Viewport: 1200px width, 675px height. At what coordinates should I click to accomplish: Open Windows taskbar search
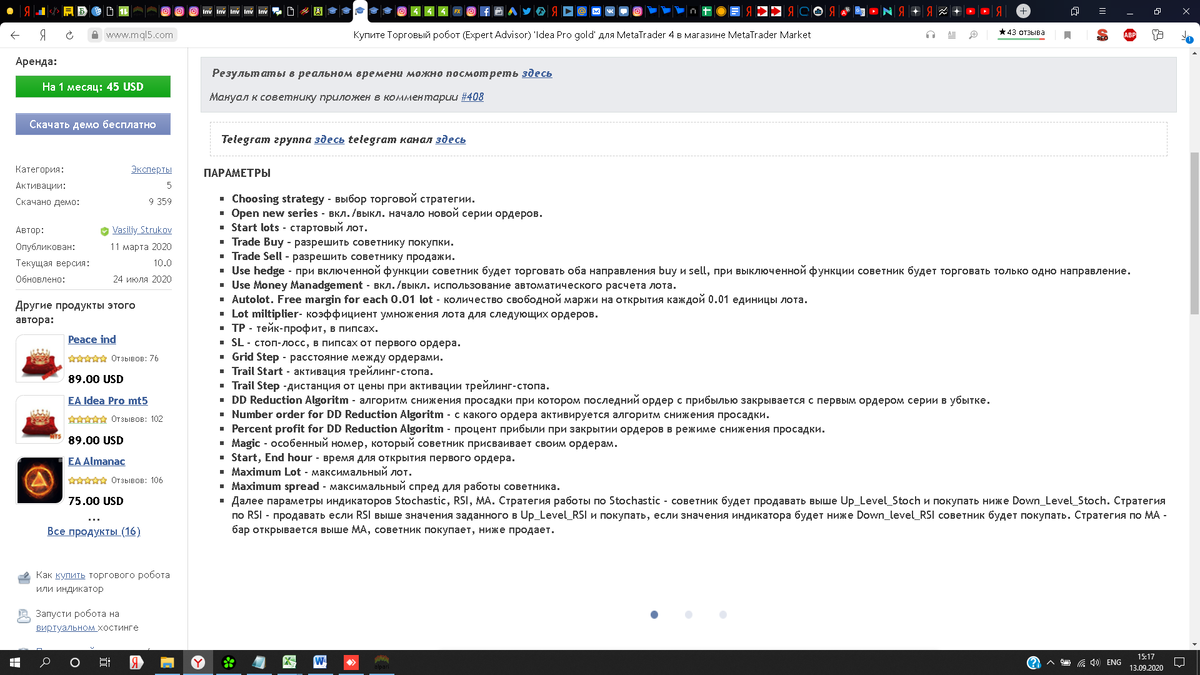pos(45,662)
